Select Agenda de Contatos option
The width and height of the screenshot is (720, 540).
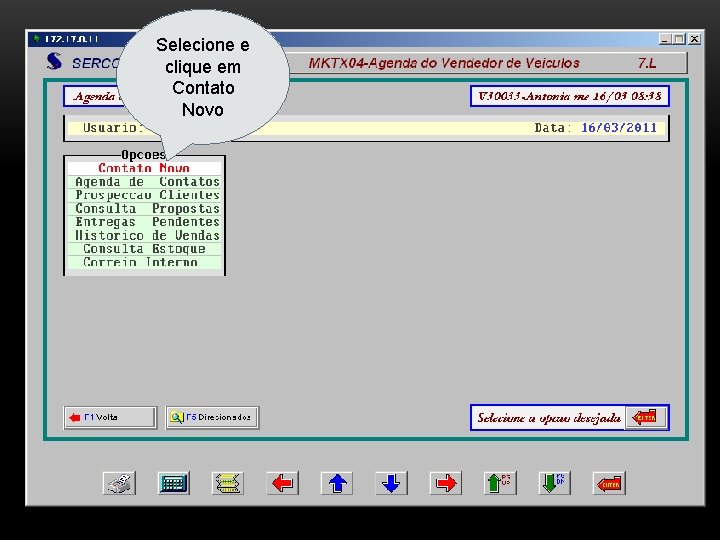tap(144, 182)
